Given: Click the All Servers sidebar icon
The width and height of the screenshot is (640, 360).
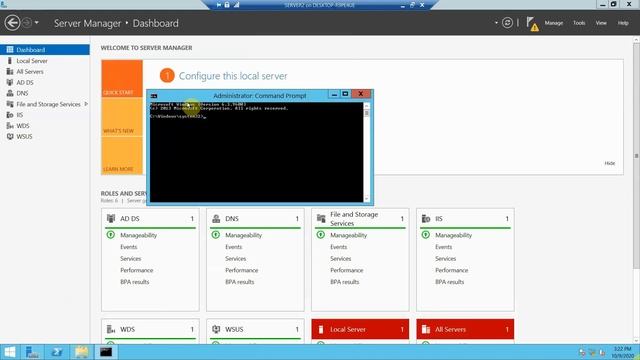Looking at the screenshot, I should point(10,71).
